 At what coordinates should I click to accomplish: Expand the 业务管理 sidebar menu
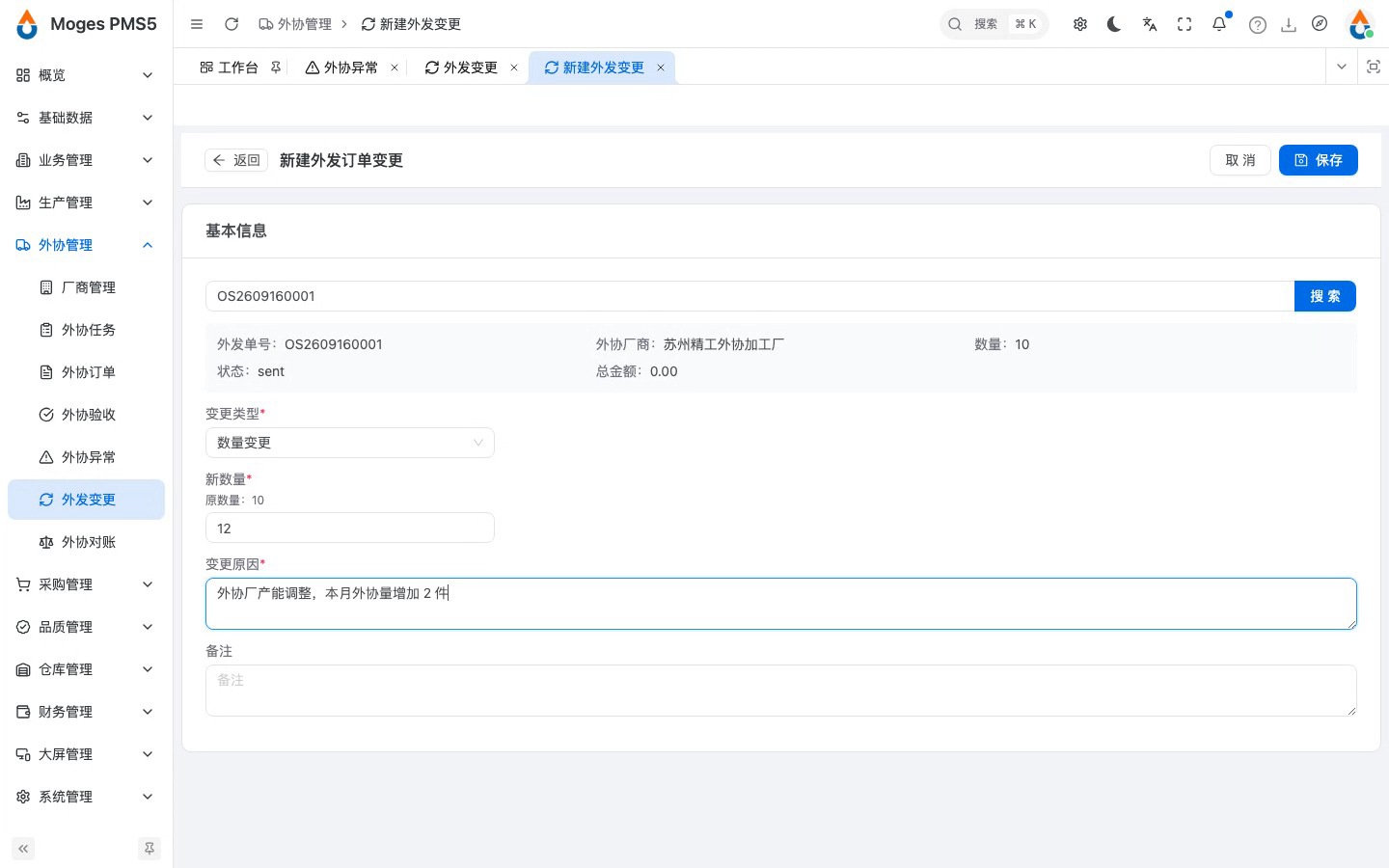pyautogui.click(x=86, y=160)
